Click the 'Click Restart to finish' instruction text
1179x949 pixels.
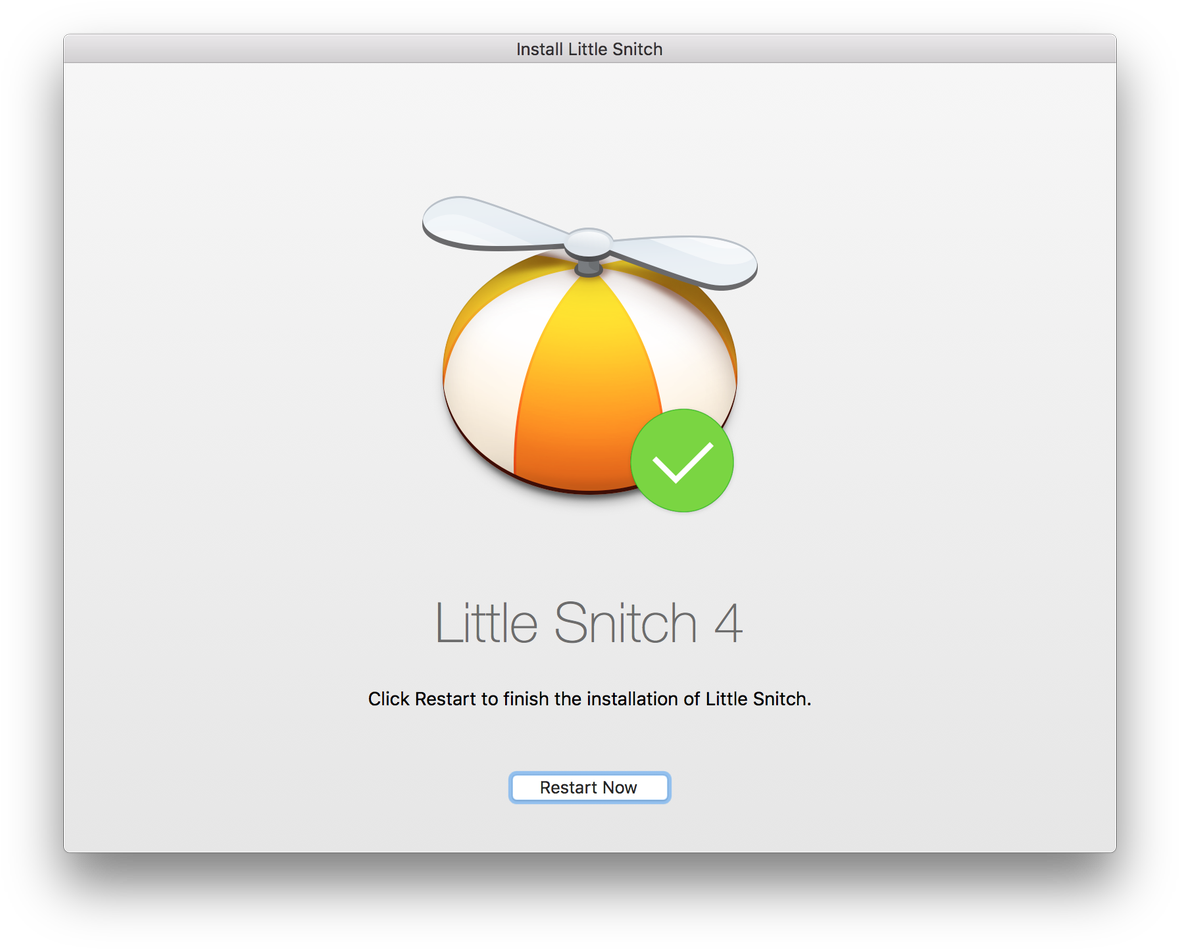click(590, 699)
